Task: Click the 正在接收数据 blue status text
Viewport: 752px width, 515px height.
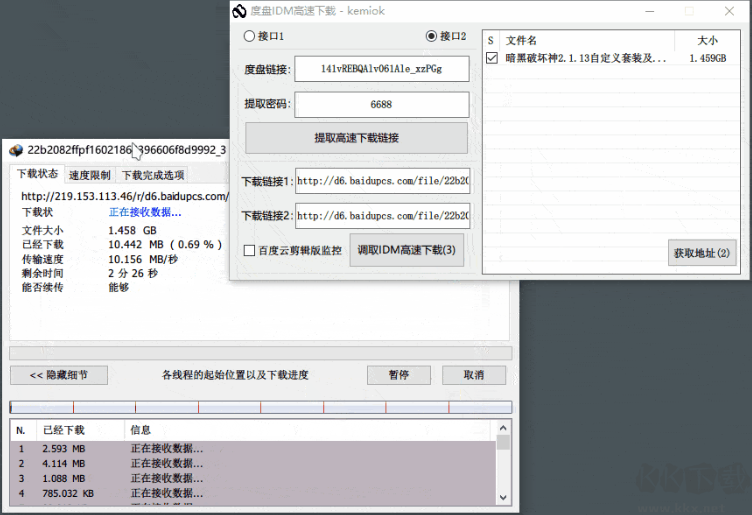Action: pyautogui.click(x=145, y=212)
